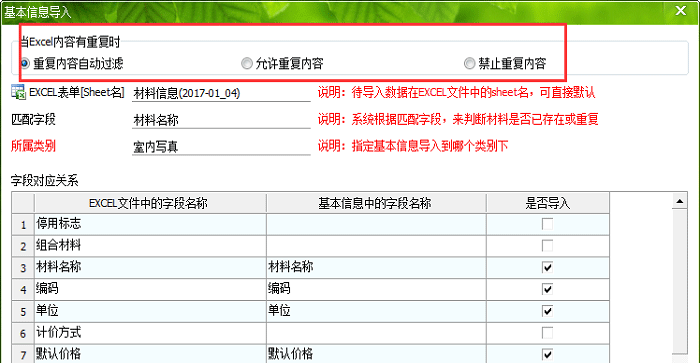
Task: Click the 匹配字段 field showing 材料名称
Action: point(221,120)
